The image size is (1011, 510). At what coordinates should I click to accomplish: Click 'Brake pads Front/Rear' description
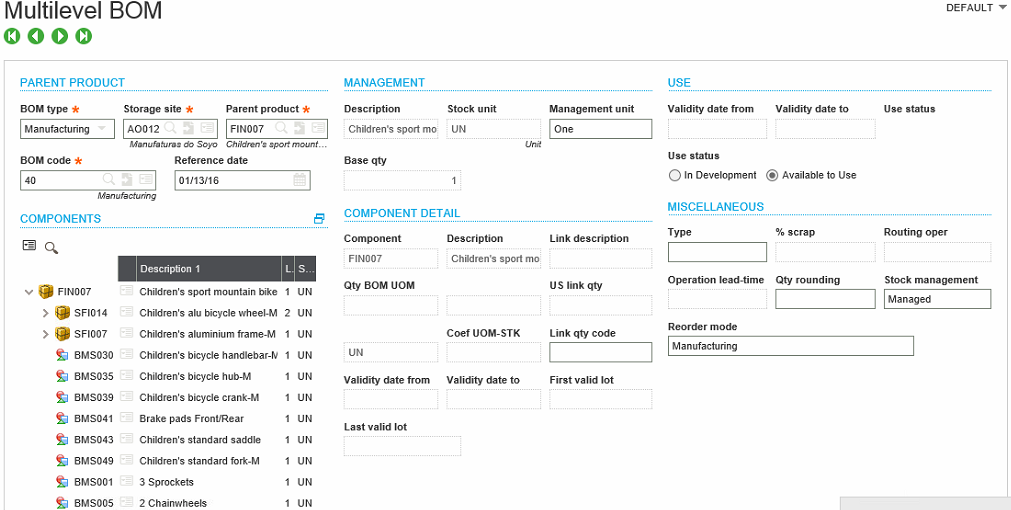(191, 418)
